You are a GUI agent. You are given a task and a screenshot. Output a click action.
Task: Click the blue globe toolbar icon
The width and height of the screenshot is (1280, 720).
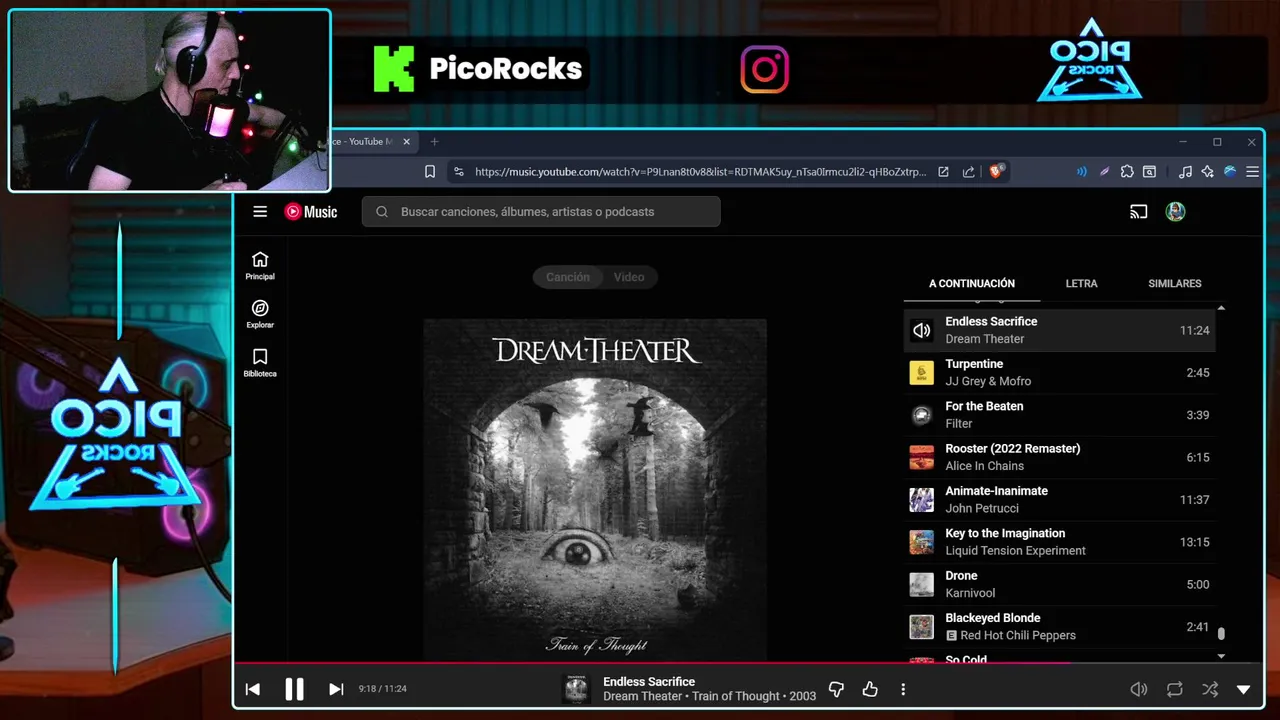[1230, 172]
